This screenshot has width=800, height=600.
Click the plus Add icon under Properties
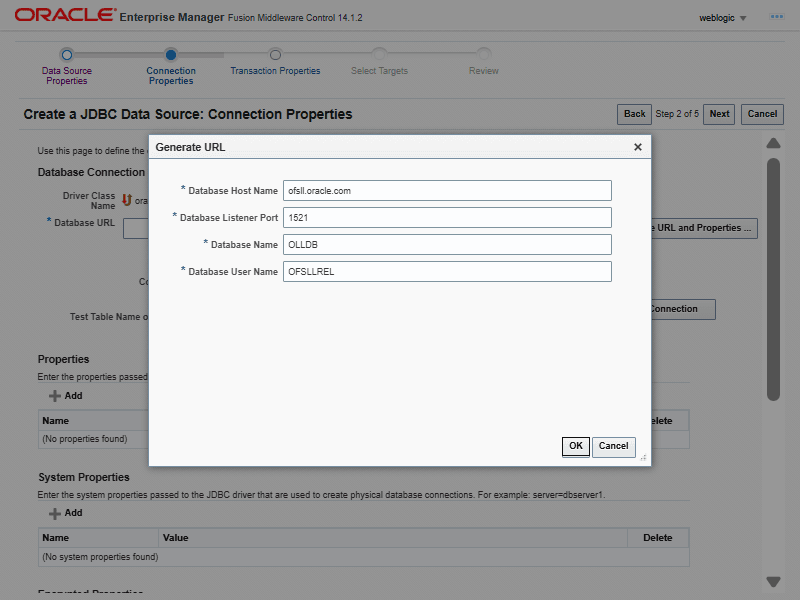pyautogui.click(x=55, y=396)
